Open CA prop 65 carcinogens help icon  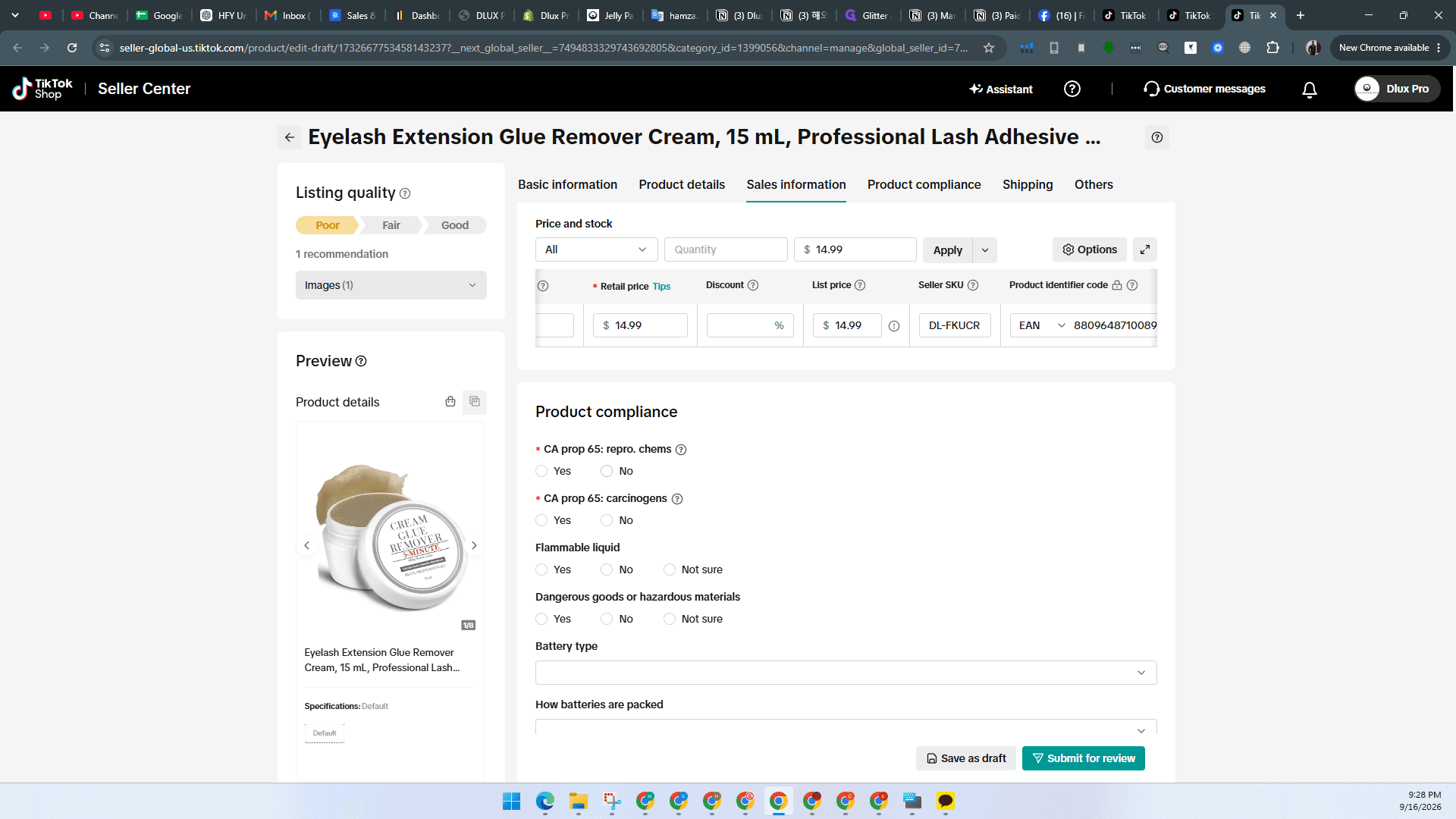[x=677, y=499]
